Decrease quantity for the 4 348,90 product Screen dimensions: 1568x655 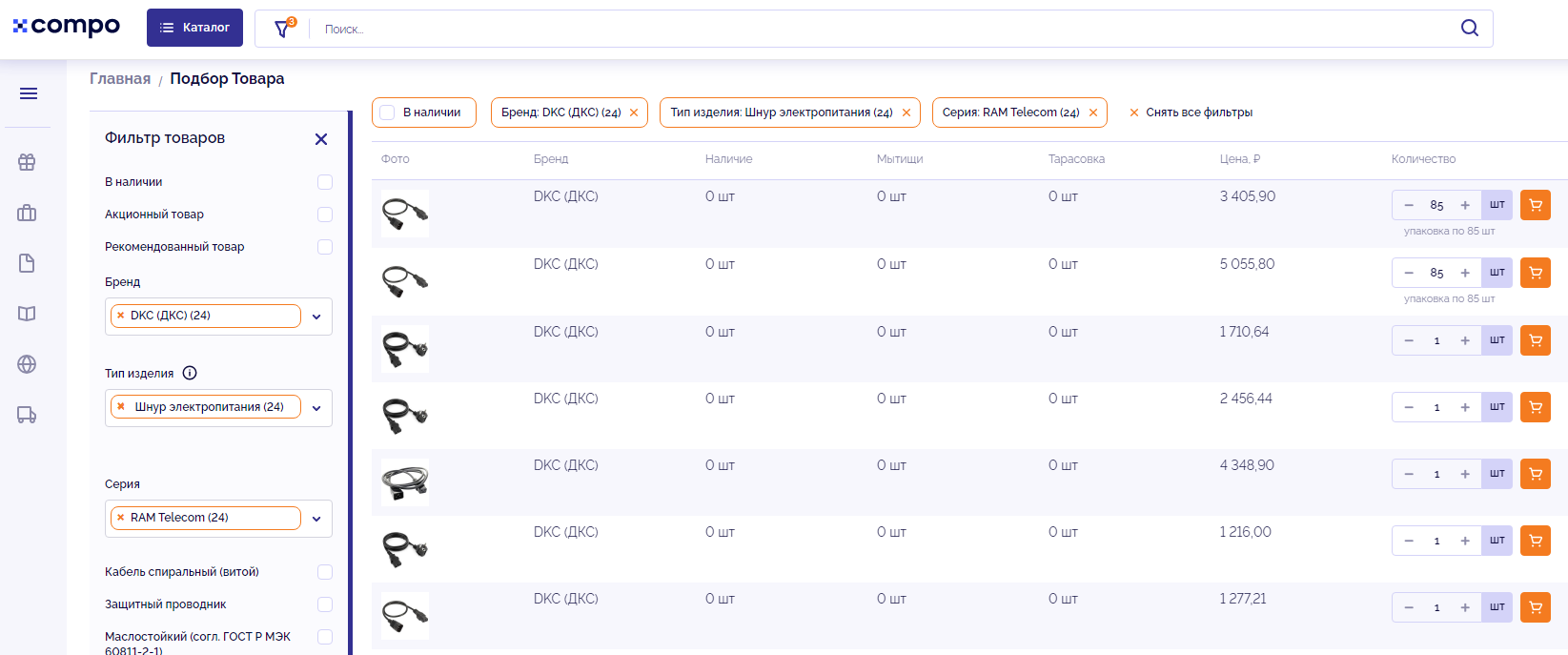[x=1409, y=474]
